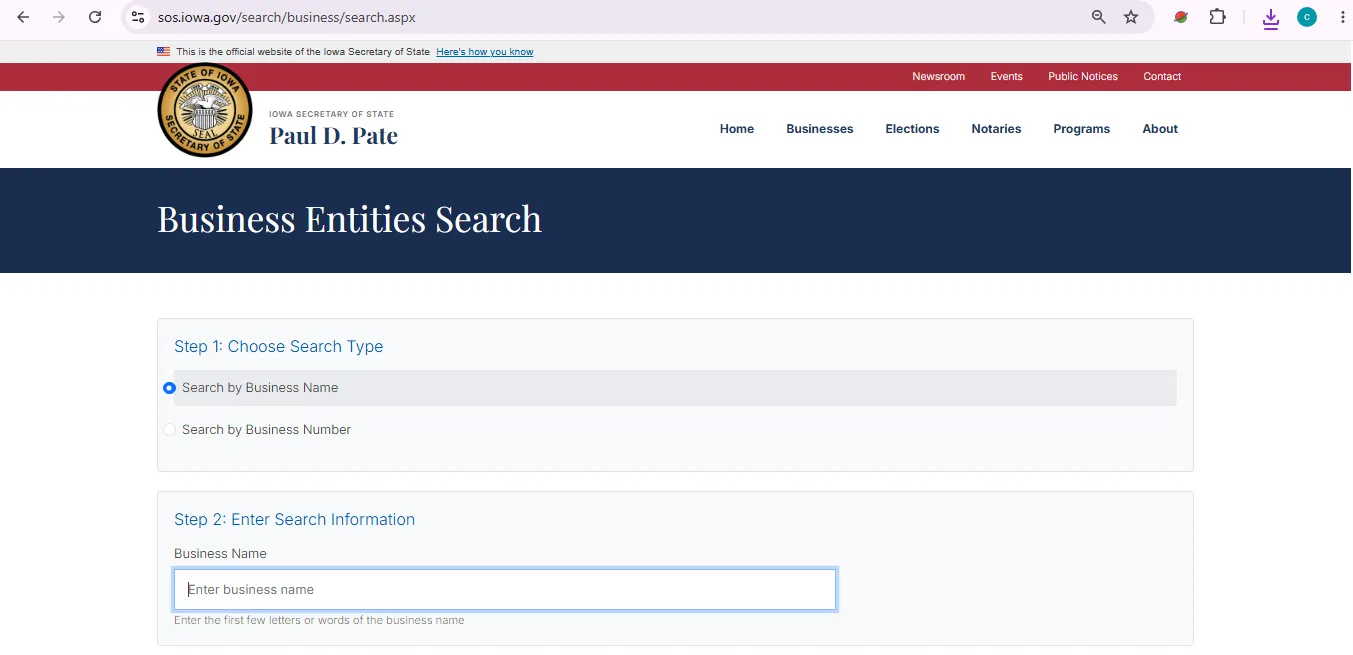
Task: Click the US flag icon in the banner
Action: 163,52
